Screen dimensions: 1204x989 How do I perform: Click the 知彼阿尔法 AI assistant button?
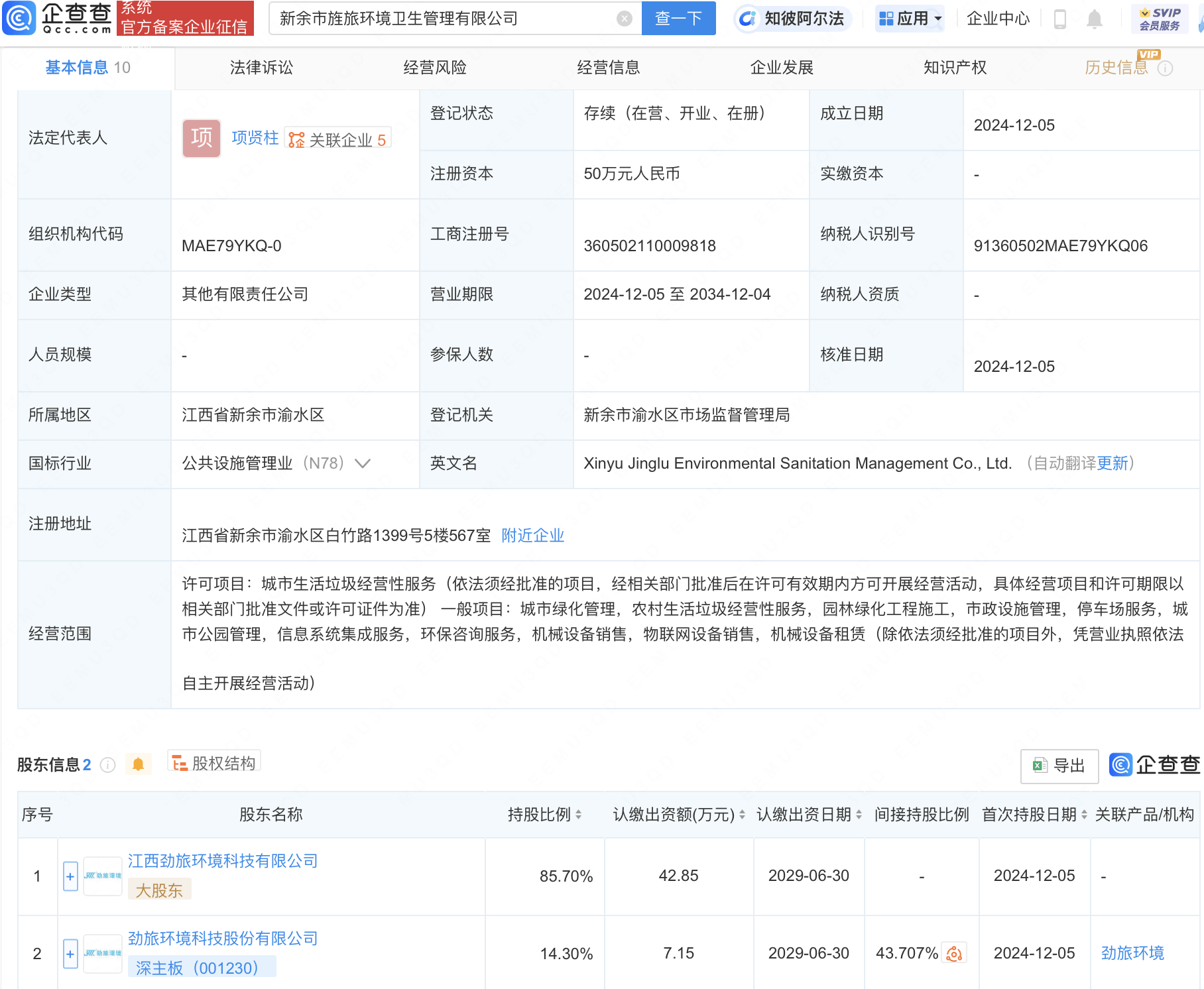click(792, 19)
